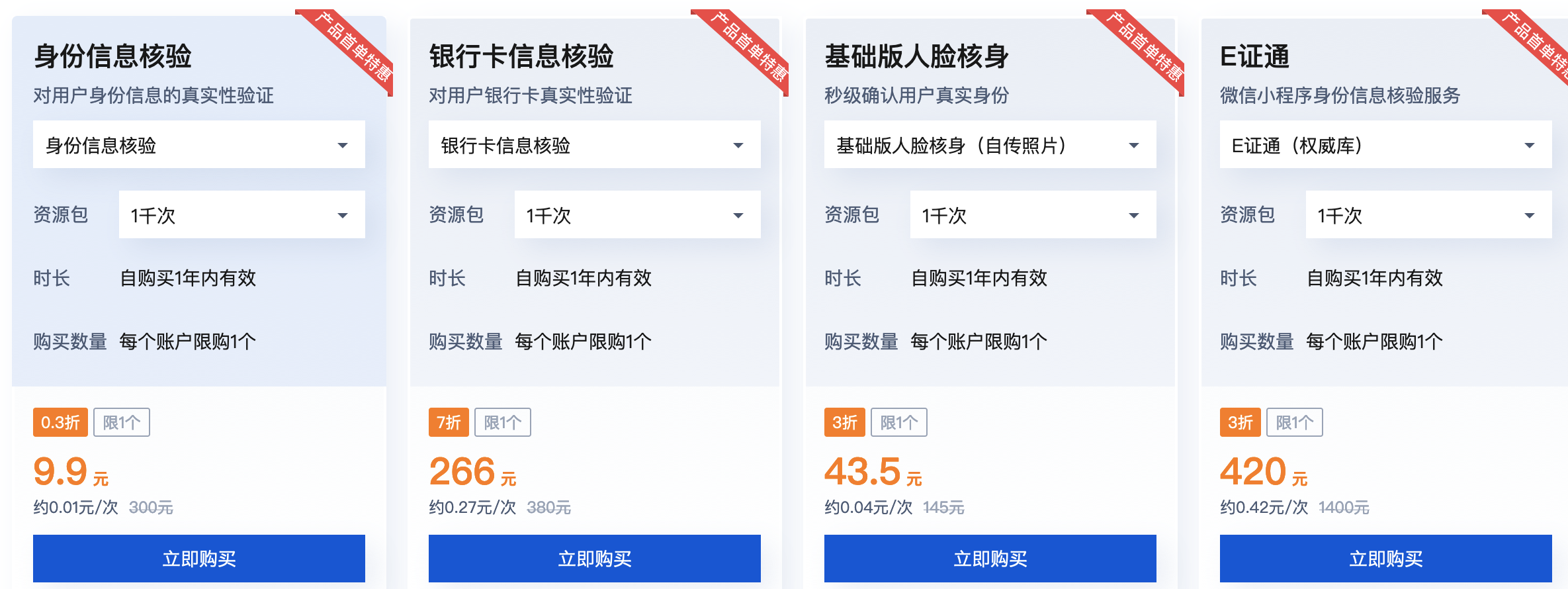Select 1千次 resource pack for 银行卡信息核验
The width and height of the screenshot is (1568, 589).
click(636, 214)
